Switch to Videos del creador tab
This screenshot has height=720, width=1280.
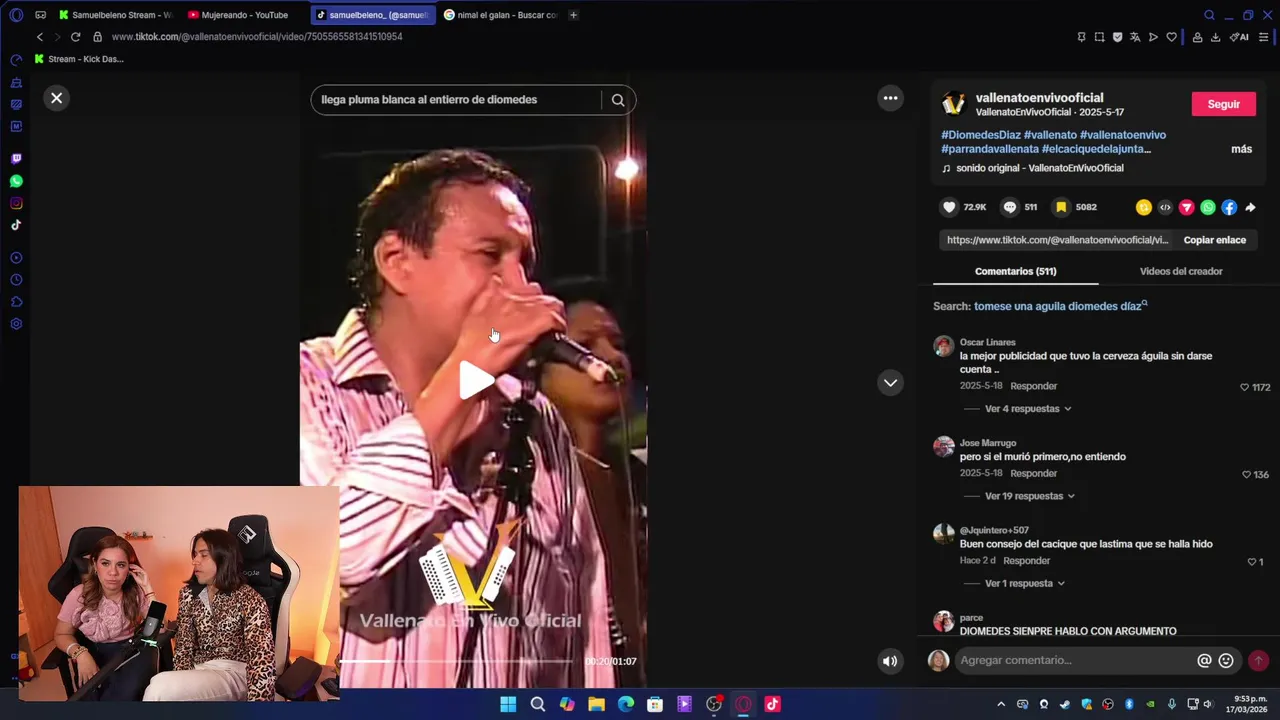coord(1181,271)
